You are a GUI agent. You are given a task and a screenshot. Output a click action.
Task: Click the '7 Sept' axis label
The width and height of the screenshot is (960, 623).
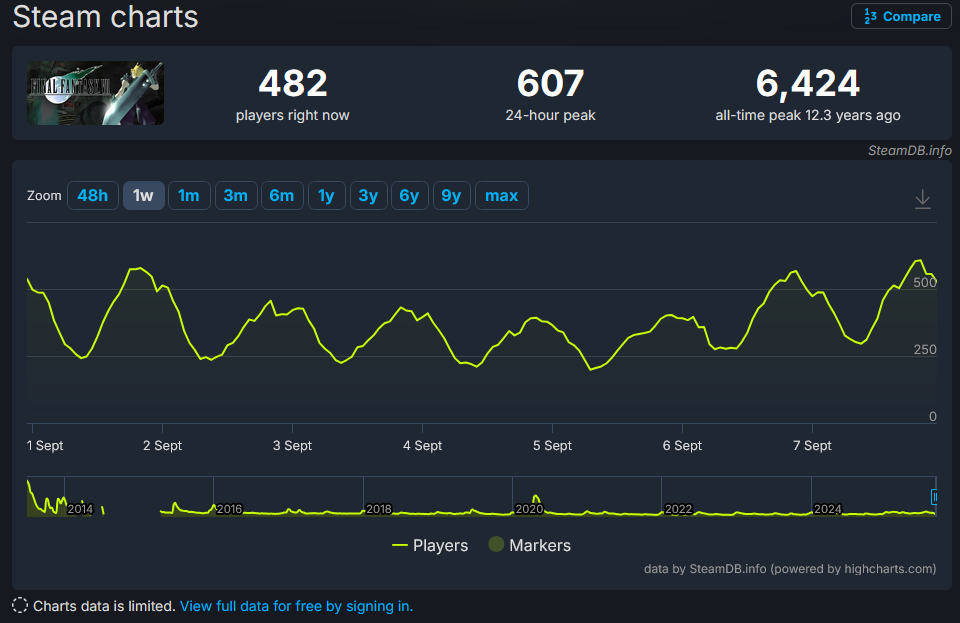coord(812,446)
